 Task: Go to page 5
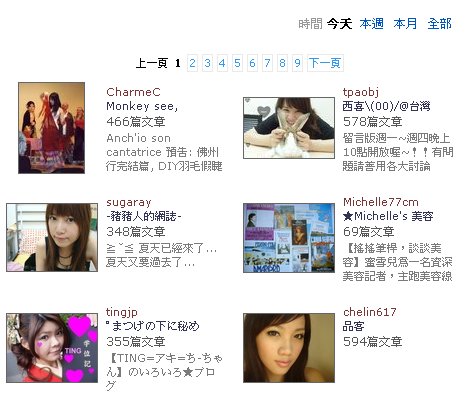237,63
